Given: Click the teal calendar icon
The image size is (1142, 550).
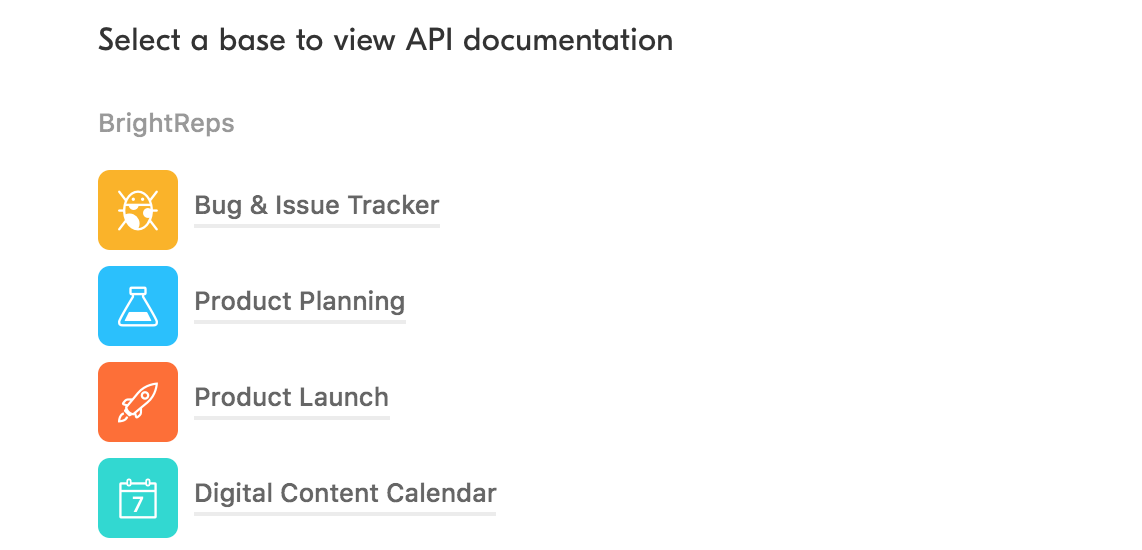Looking at the screenshot, I should [138, 498].
